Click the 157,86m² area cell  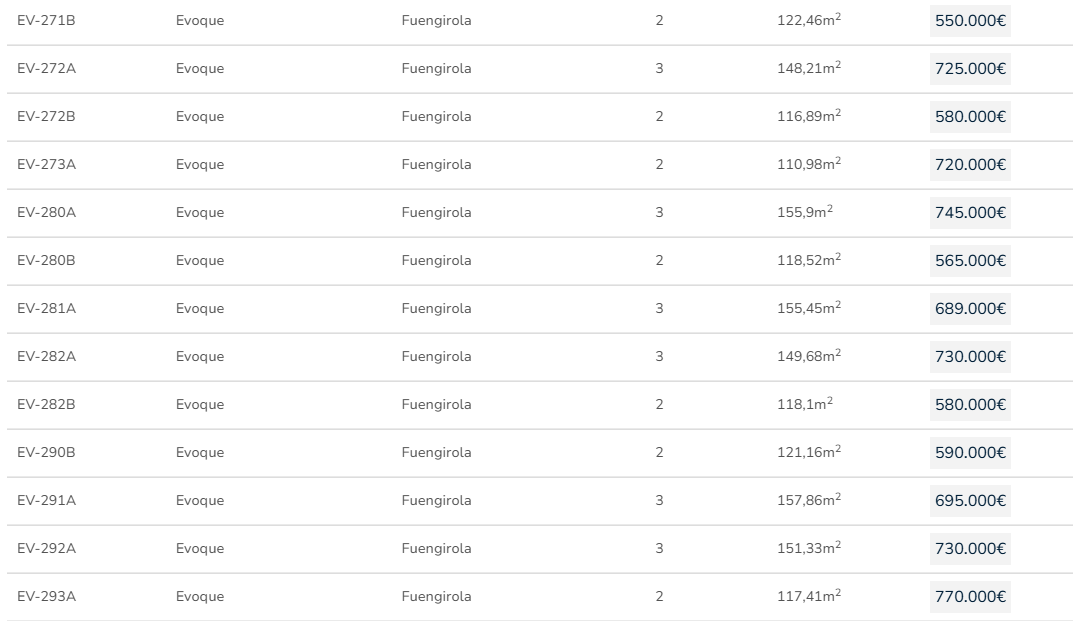[808, 501]
